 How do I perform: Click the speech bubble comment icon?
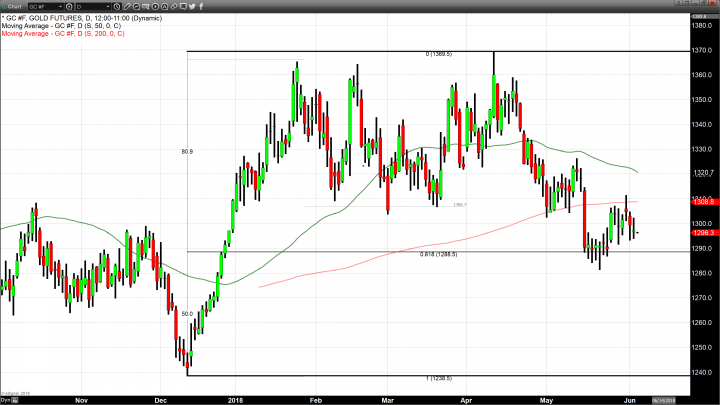183,6
